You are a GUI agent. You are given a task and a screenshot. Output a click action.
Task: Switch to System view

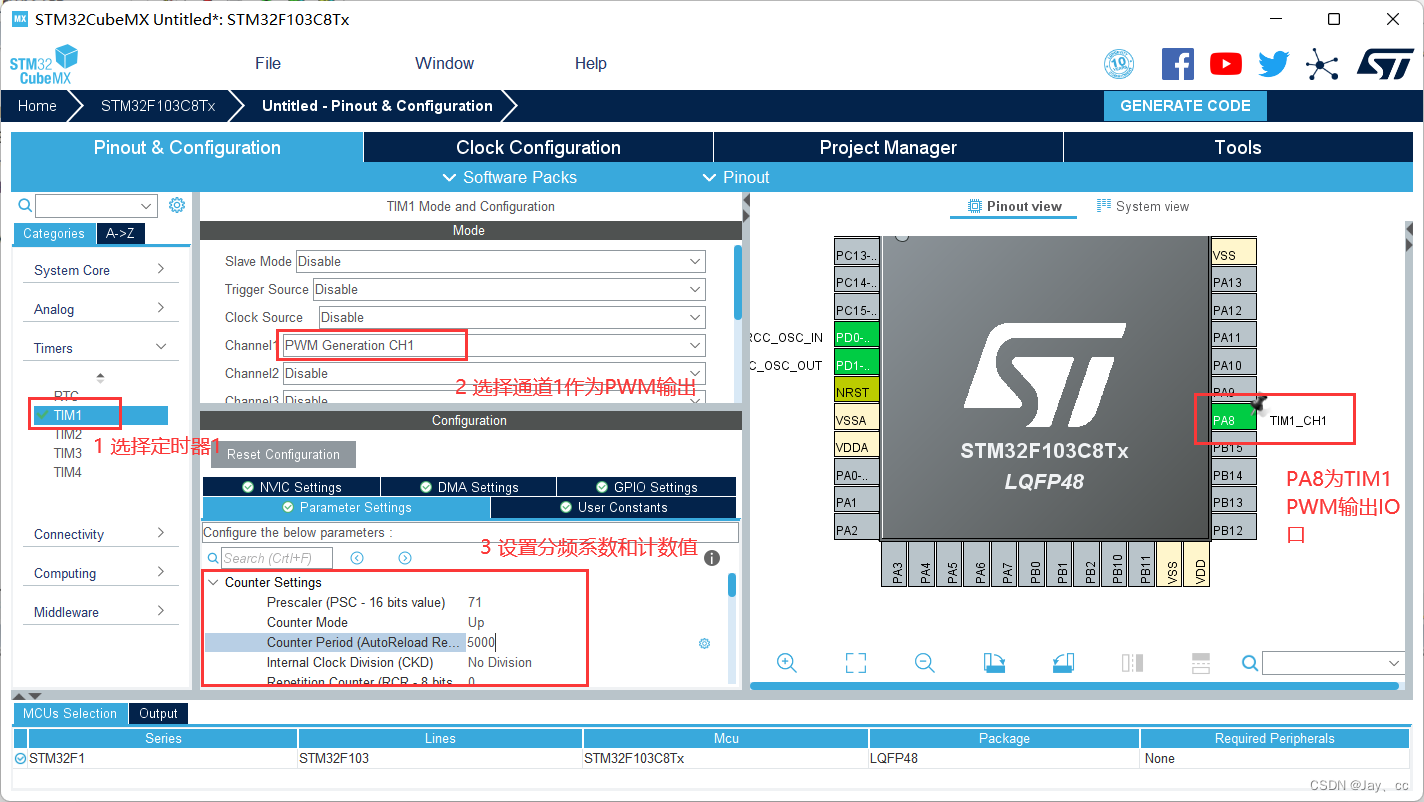tap(1142, 206)
